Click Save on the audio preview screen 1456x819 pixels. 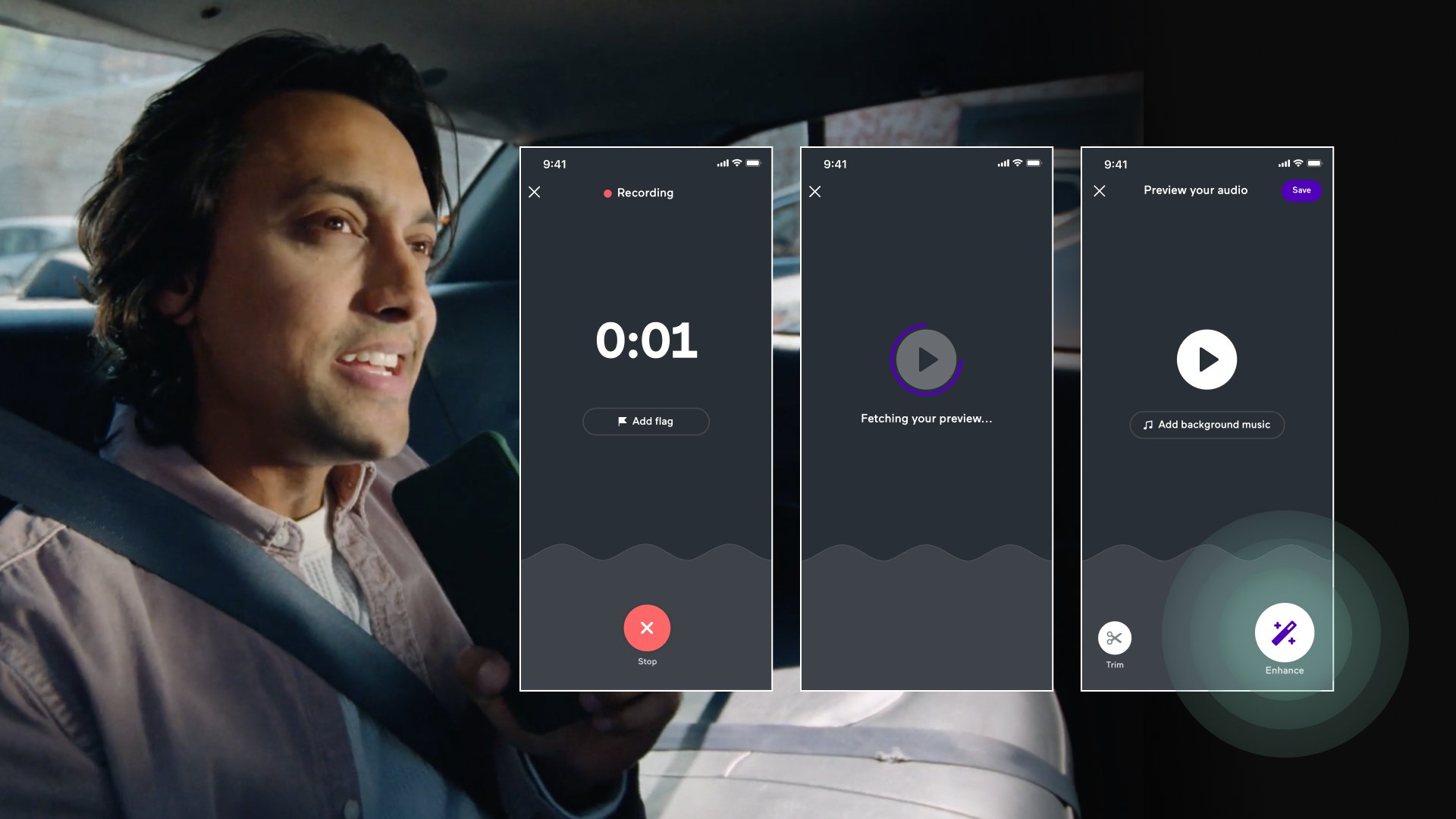point(1301,190)
